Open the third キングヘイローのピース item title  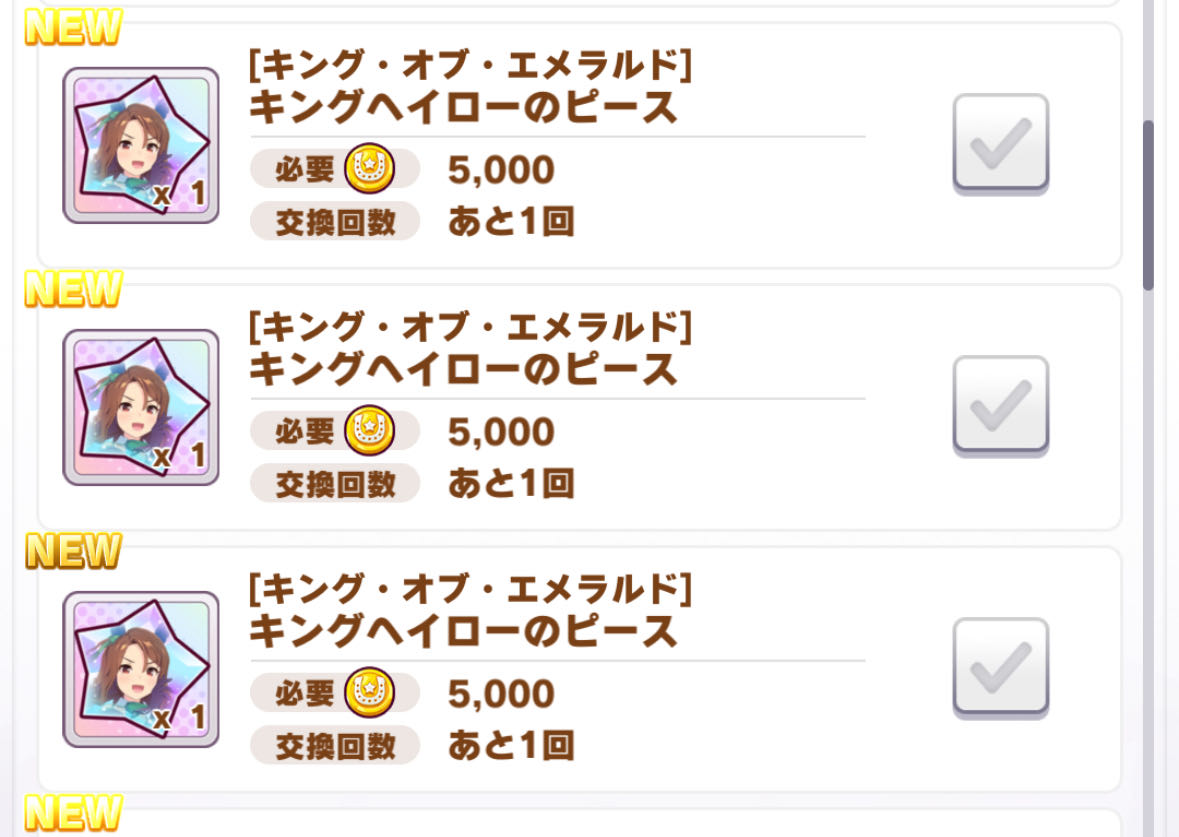click(x=462, y=632)
